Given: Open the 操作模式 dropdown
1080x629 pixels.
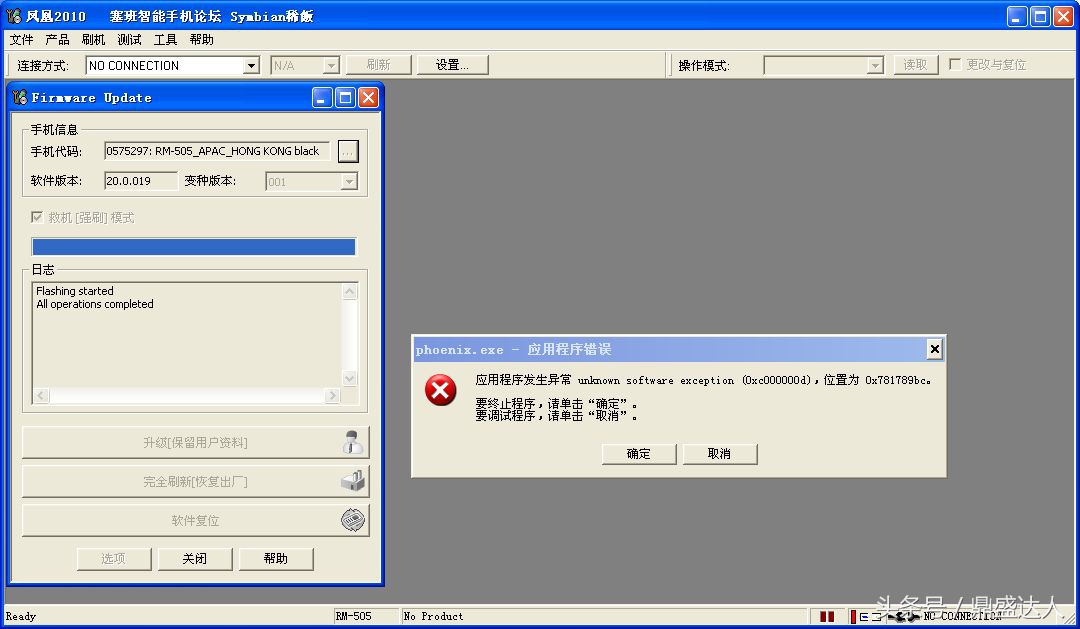Looking at the screenshot, I should [878, 64].
